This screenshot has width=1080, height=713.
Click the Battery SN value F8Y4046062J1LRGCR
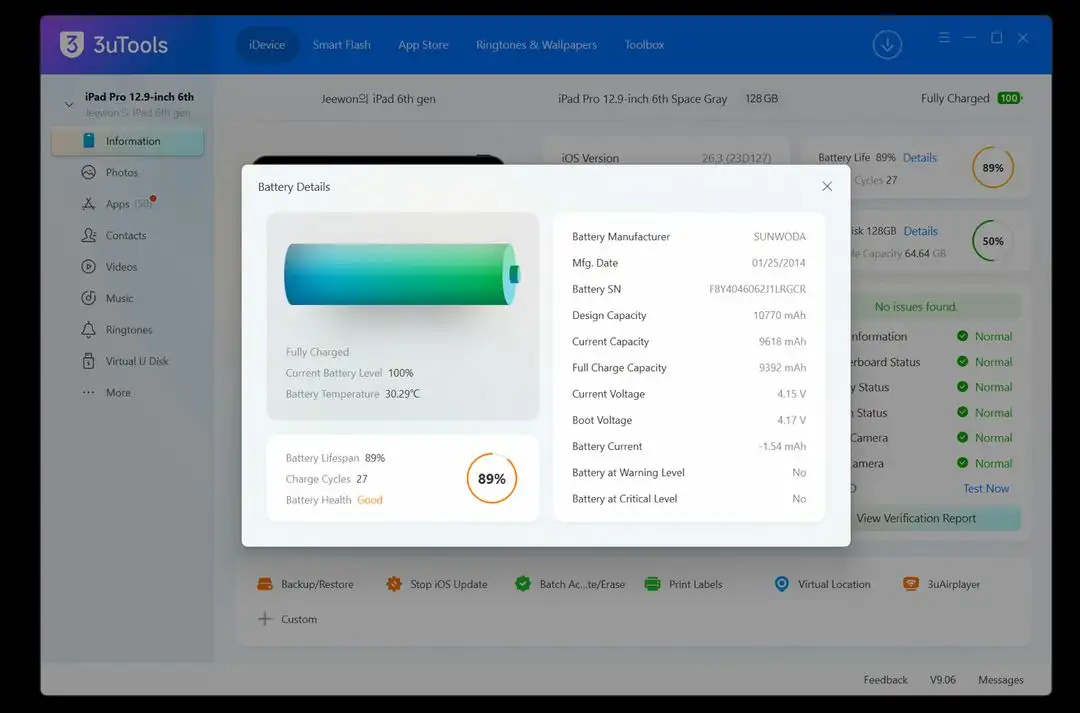click(x=758, y=289)
